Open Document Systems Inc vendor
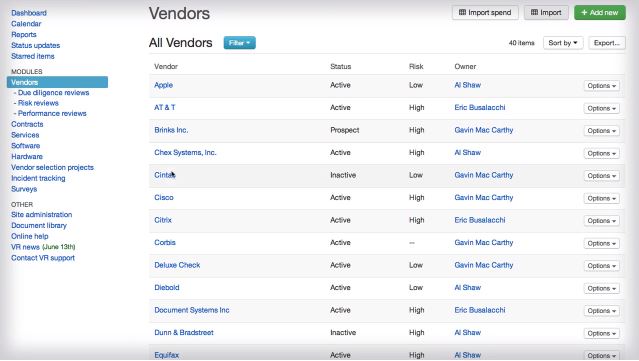 pos(192,310)
